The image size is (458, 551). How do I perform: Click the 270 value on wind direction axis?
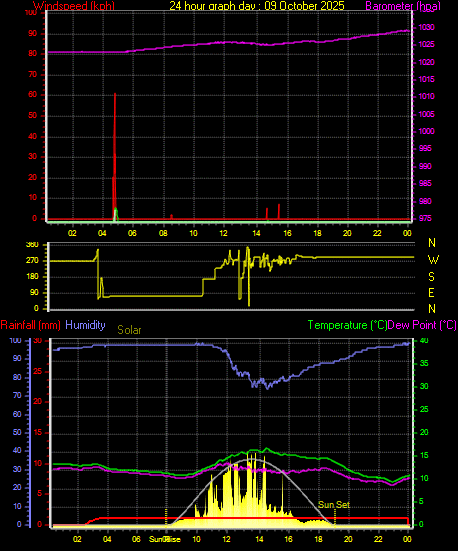click(32, 261)
